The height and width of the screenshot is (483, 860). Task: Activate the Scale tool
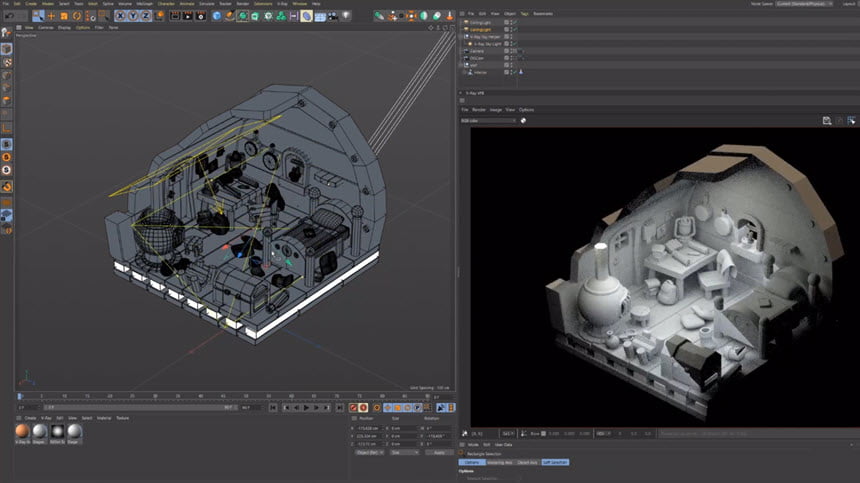click(64, 16)
